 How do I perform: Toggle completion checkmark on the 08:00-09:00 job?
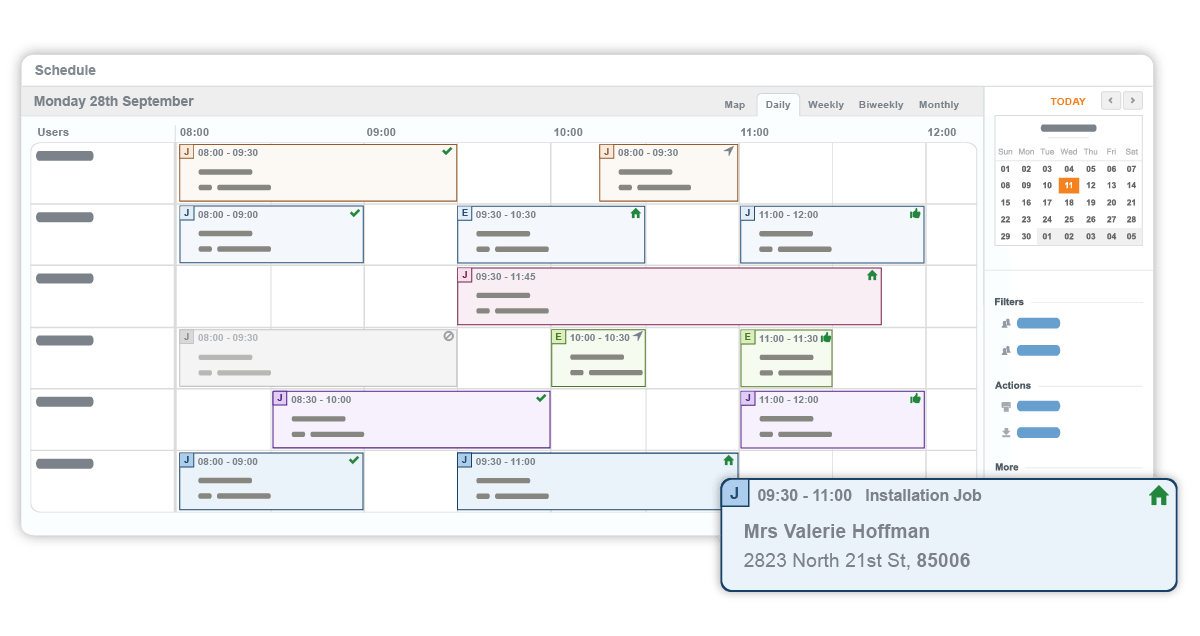pos(353,212)
